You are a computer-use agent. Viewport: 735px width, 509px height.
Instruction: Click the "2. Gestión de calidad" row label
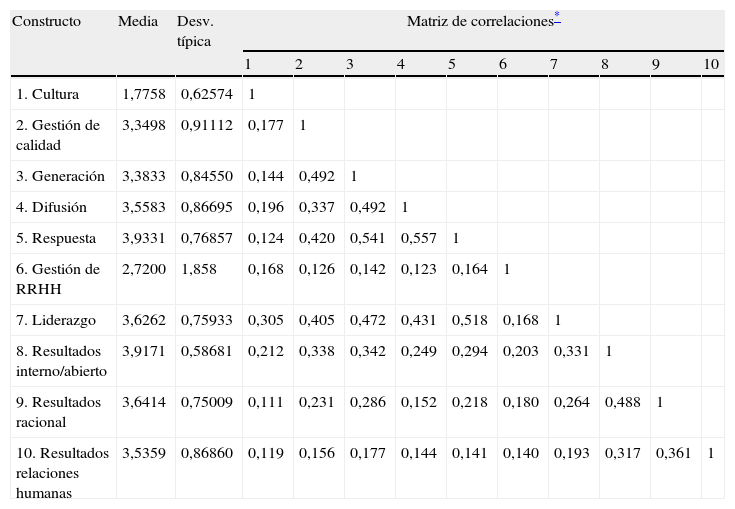tap(58, 135)
